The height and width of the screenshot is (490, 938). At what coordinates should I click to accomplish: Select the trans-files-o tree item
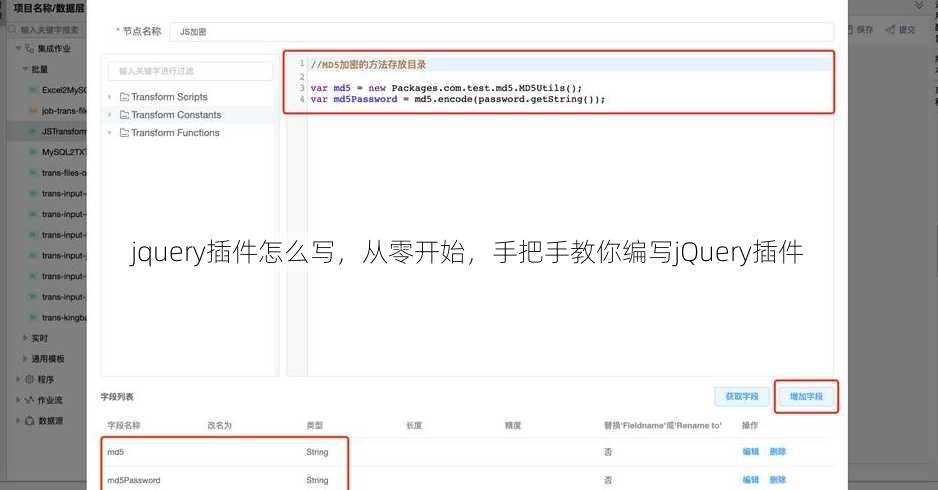(x=64, y=172)
